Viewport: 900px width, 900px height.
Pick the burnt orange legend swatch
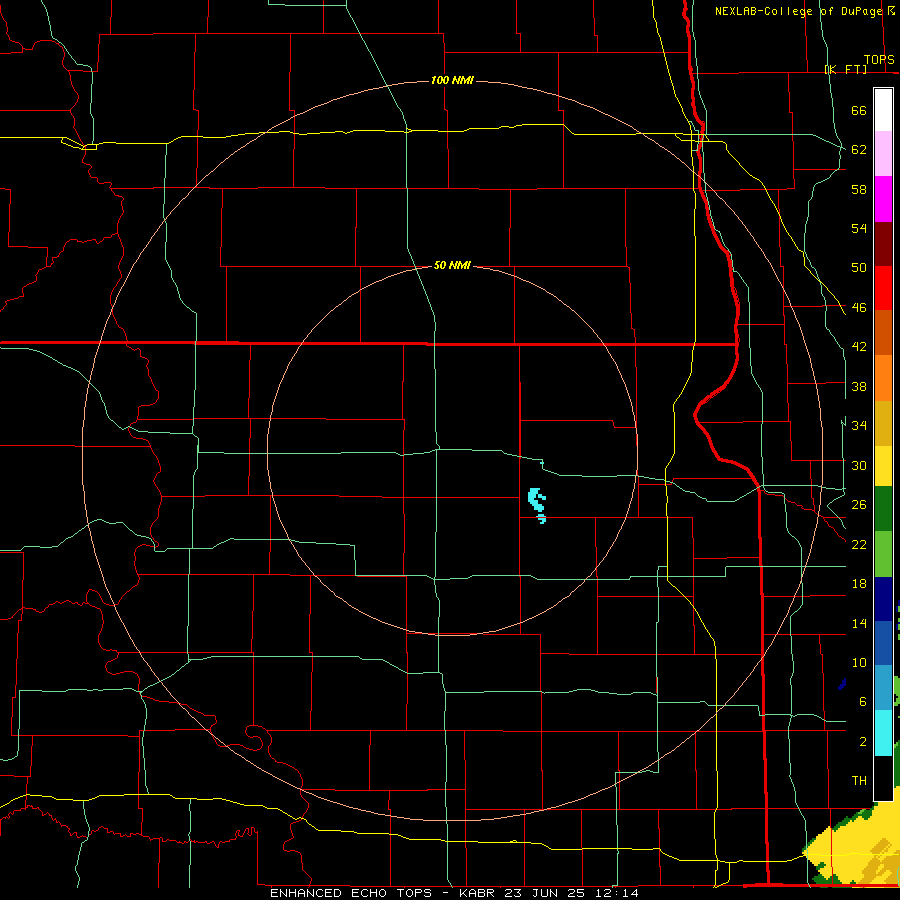point(883,332)
